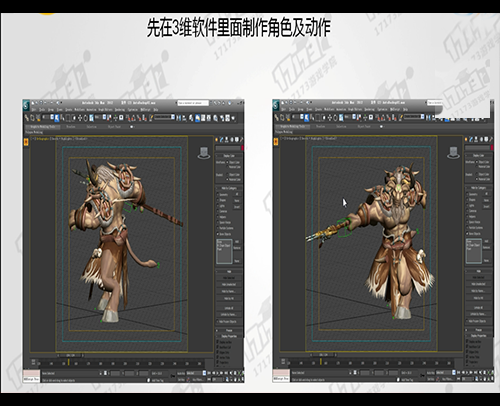Click 3ds Max application logo in left window
500x406 pixels.
pos(26,105)
